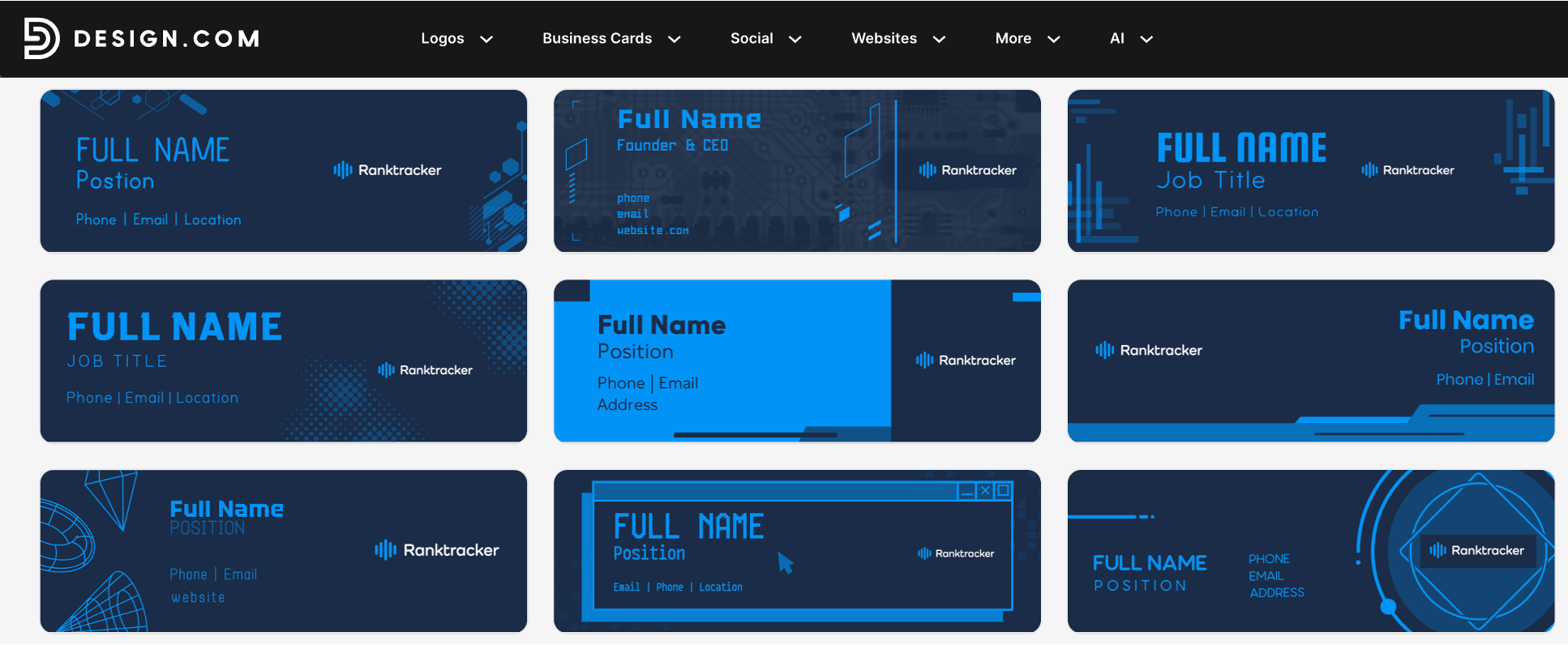Open the Social menu
Screen dimensions: 1568x645
point(752,38)
